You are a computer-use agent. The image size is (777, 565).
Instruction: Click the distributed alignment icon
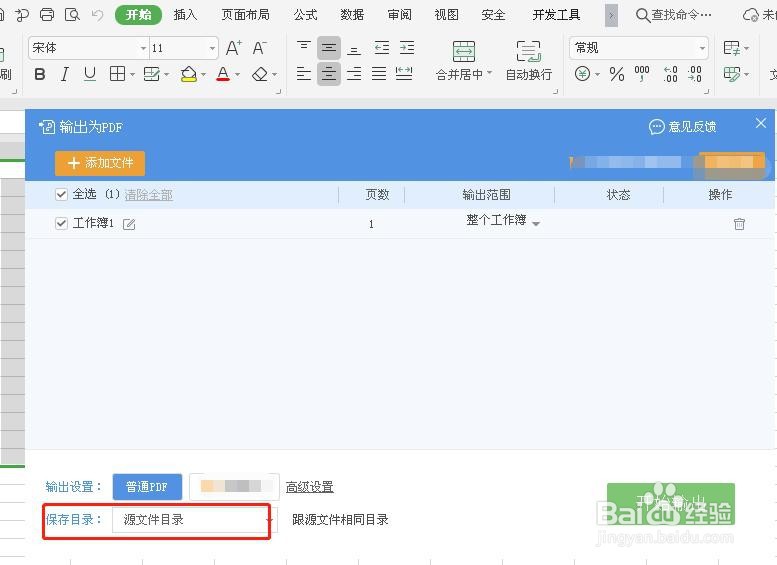pos(404,74)
